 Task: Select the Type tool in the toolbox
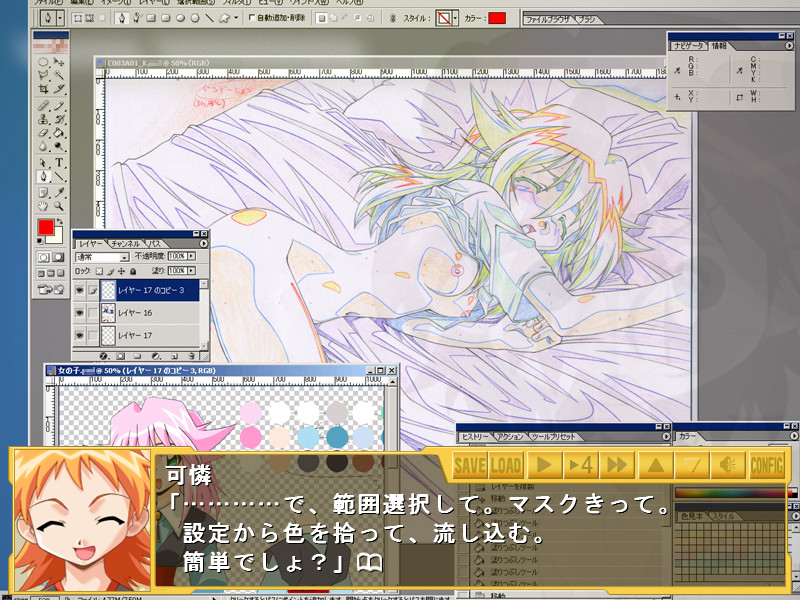(x=60, y=162)
